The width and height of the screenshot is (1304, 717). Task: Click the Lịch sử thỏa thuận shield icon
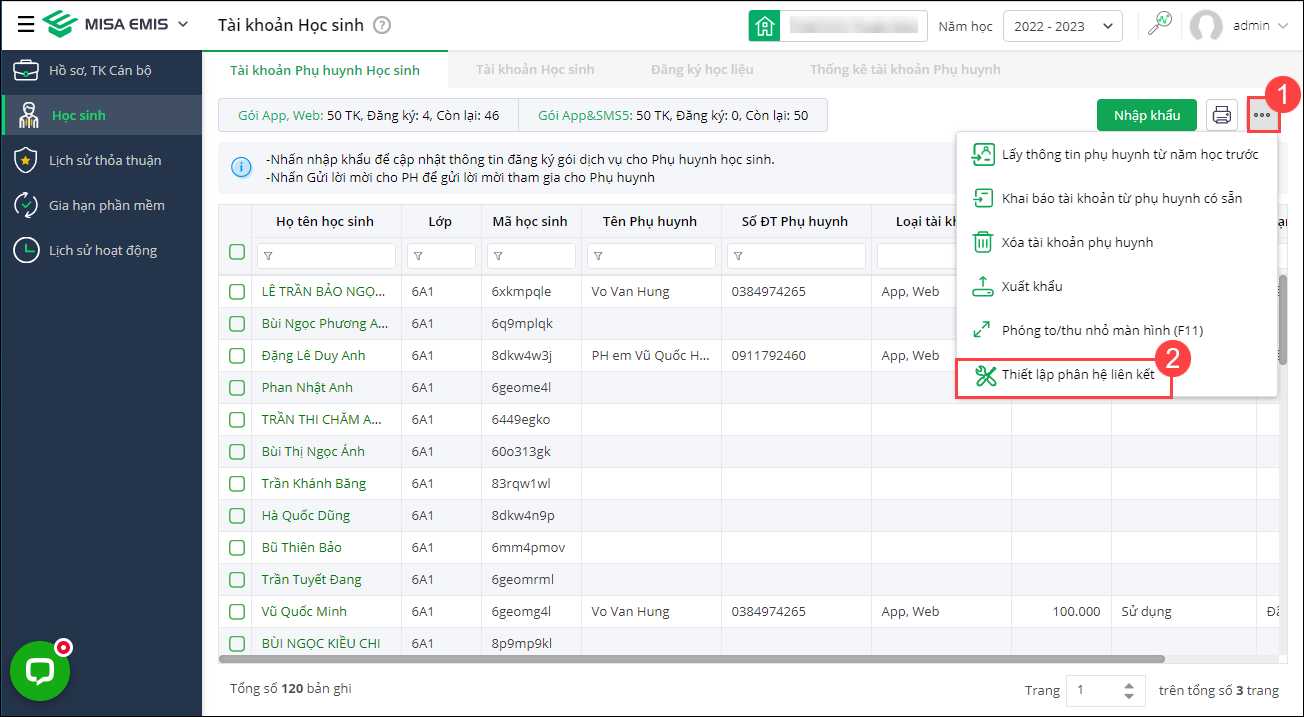pyautogui.click(x=26, y=160)
